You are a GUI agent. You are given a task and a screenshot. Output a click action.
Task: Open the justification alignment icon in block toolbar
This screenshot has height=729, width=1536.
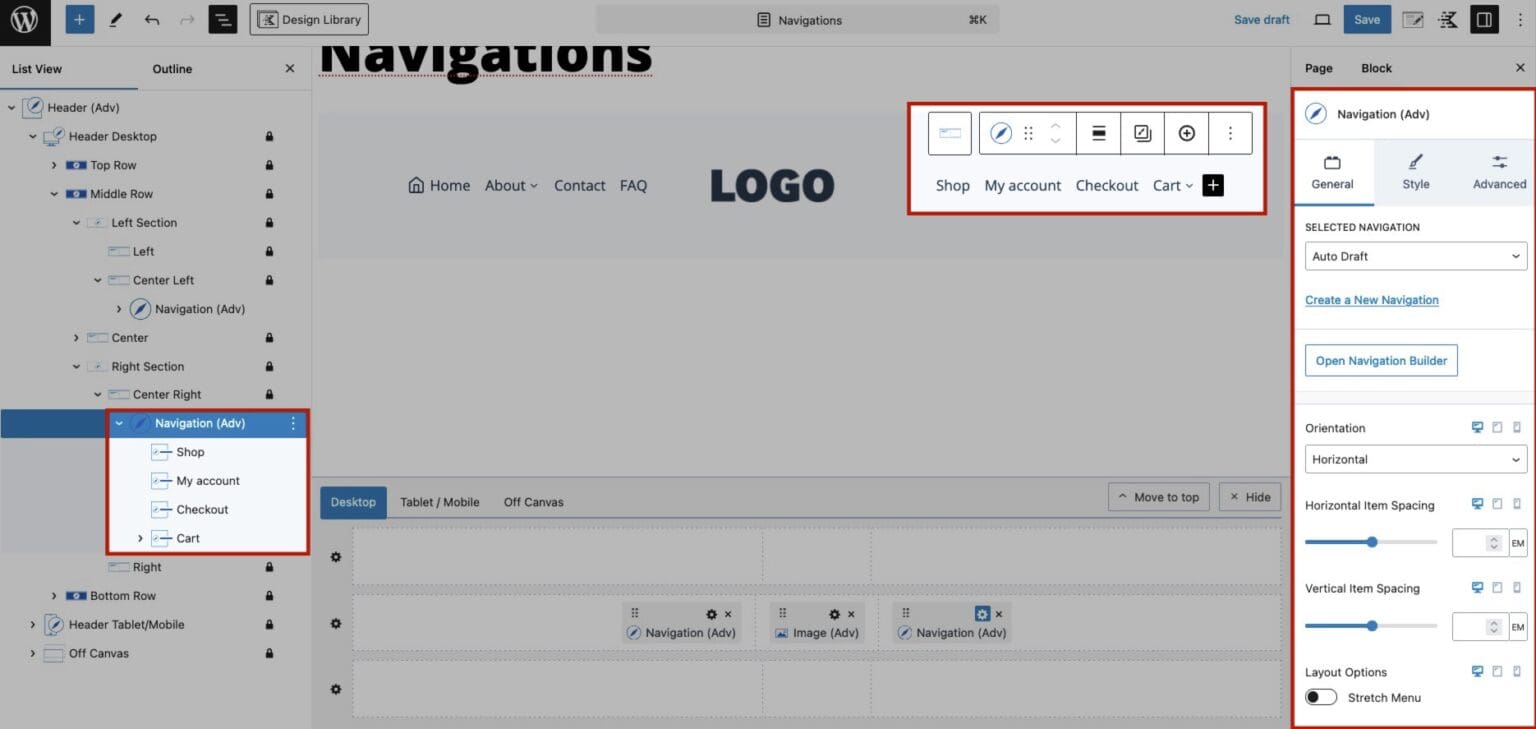1098,131
